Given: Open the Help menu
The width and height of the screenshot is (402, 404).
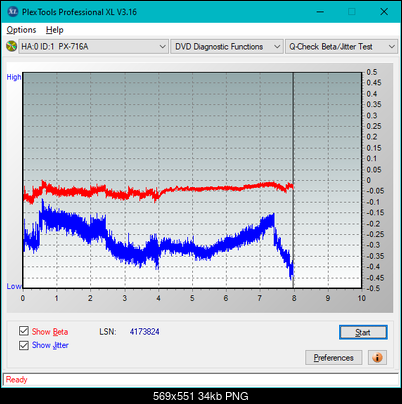Looking at the screenshot, I should [x=55, y=30].
